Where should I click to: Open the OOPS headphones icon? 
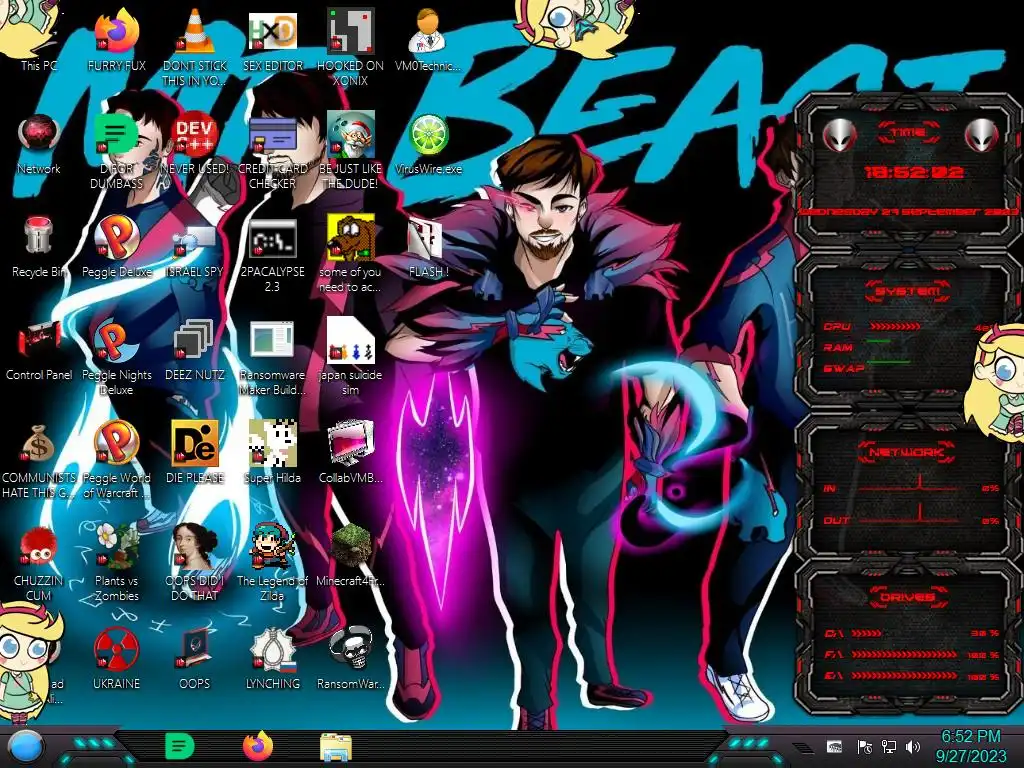195,658
